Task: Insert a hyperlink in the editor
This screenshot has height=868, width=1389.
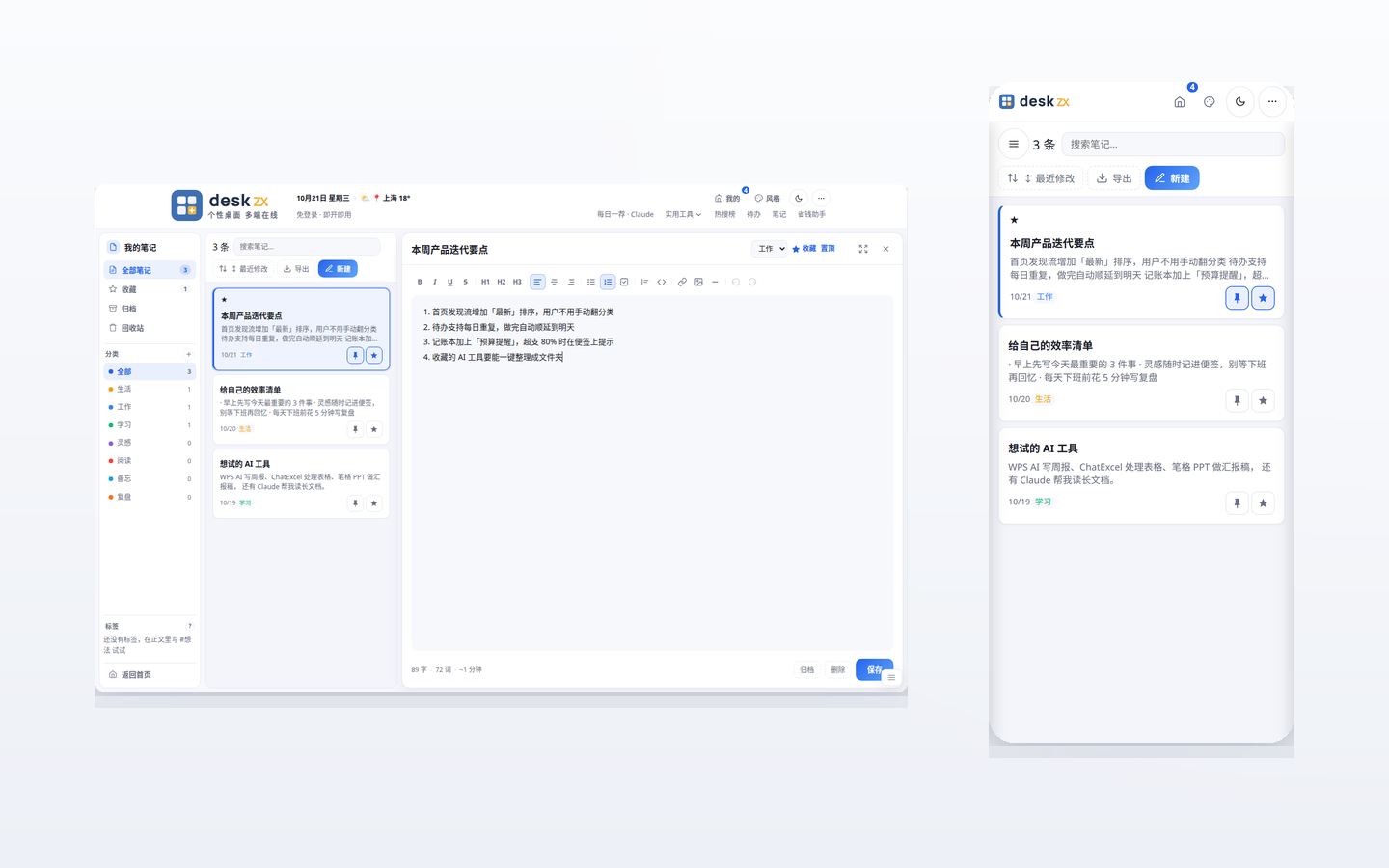Action: (682, 282)
